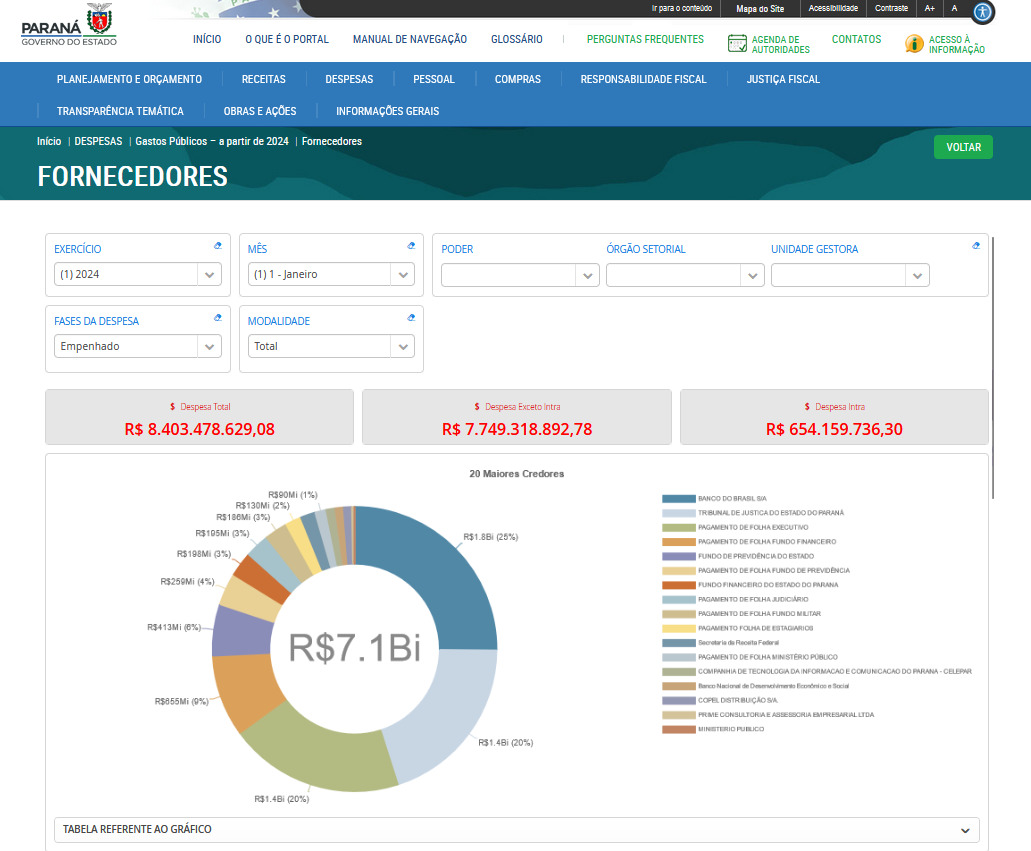The width and height of the screenshot is (1031, 851).
Task: Open Perguntas Frequentes link
Action: [645, 39]
